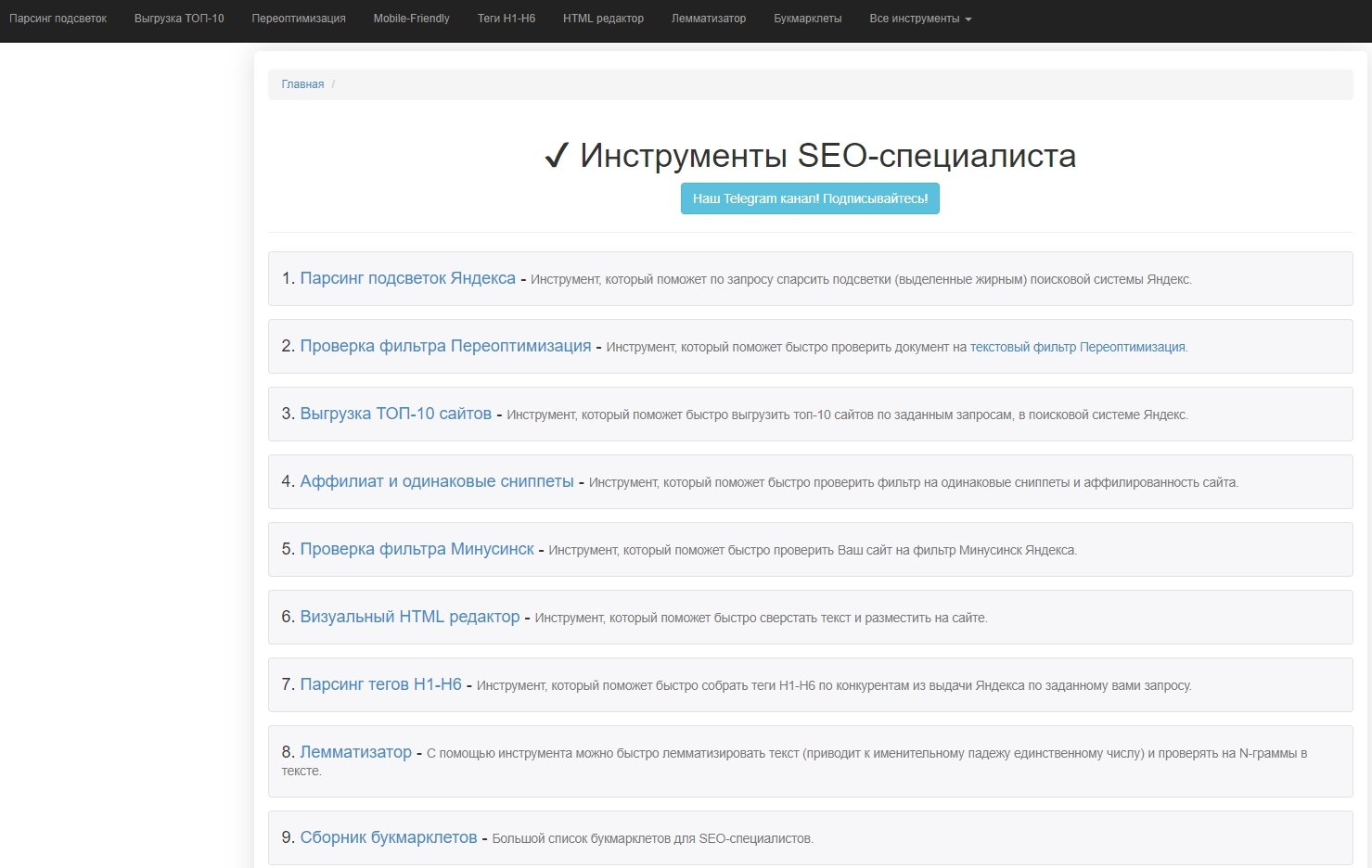Click description about аффилированность сайта
The height and width of the screenshot is (868, 1372).
pos(914,482)
